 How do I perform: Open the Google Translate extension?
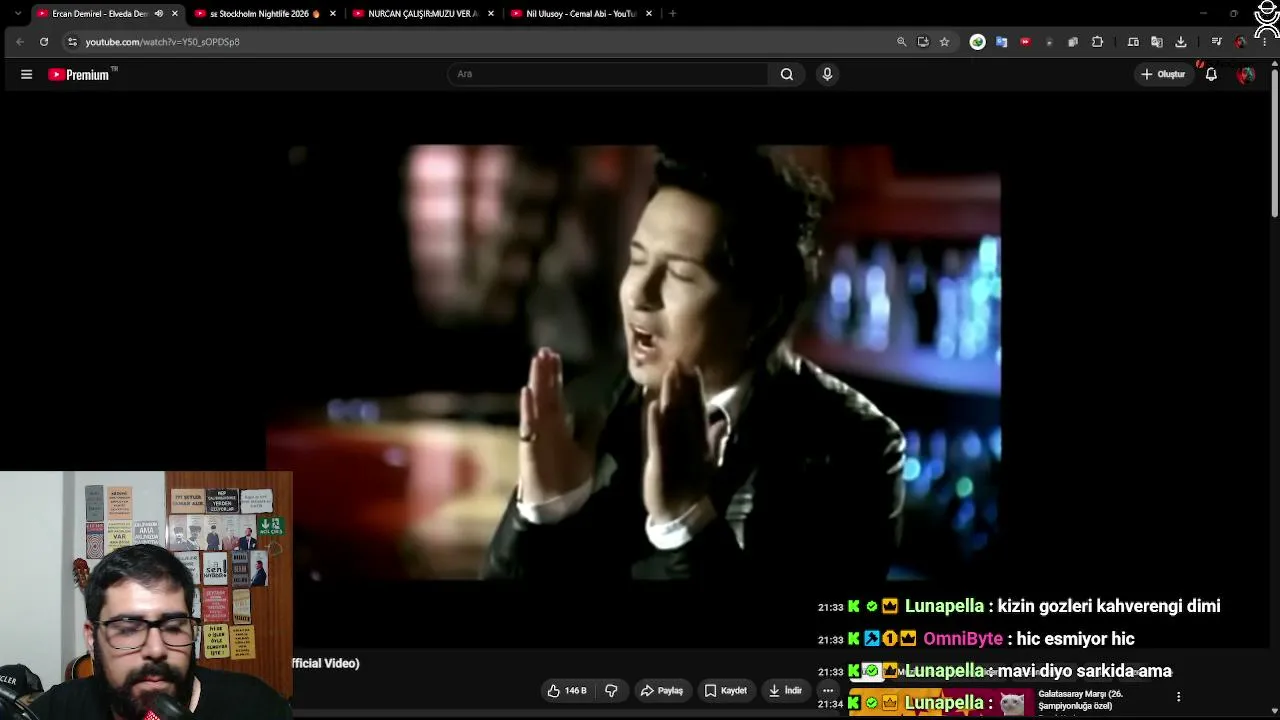click(x=1001, y=42)
